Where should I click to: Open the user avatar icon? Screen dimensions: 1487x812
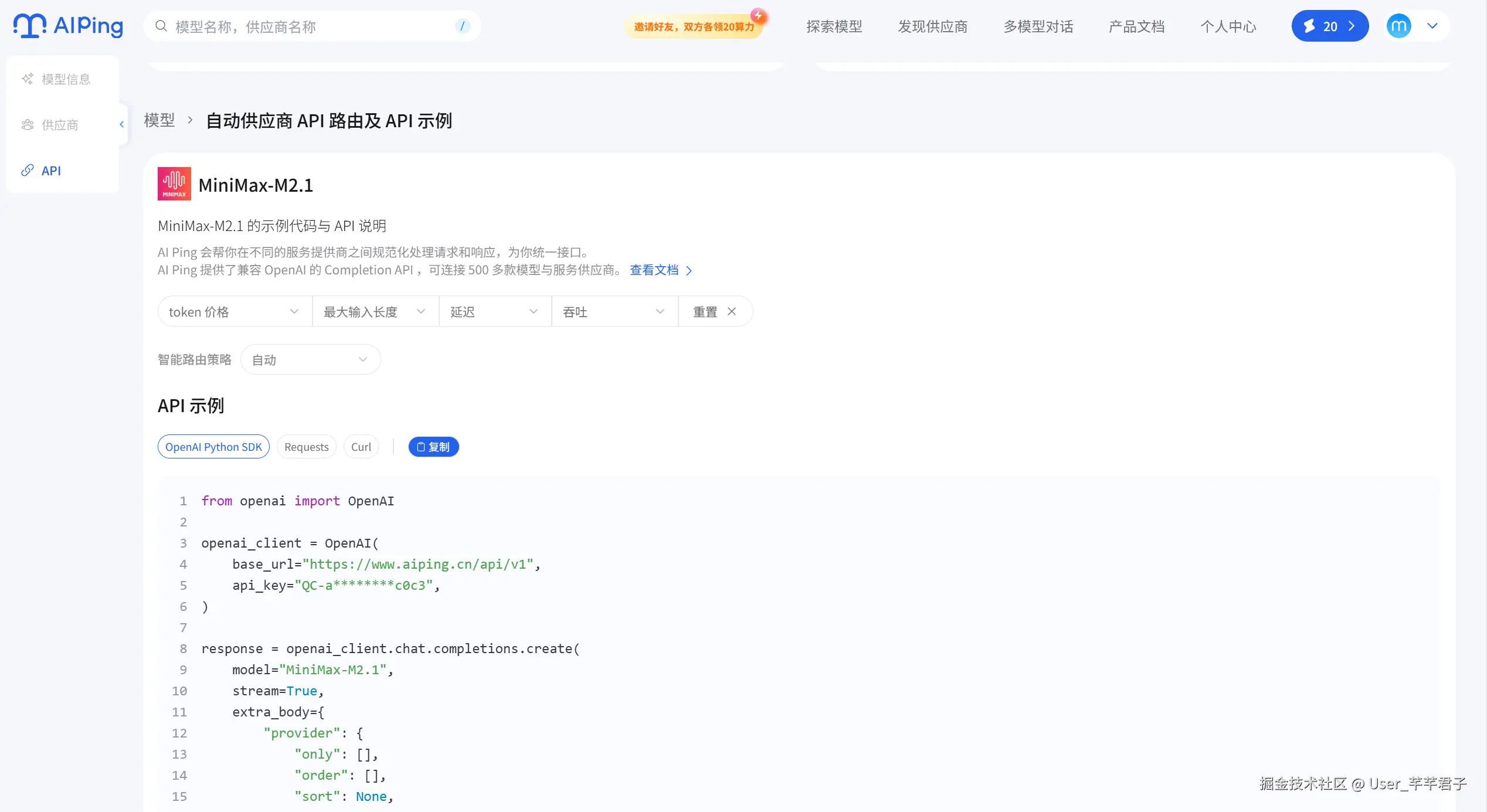(1398, 26)
